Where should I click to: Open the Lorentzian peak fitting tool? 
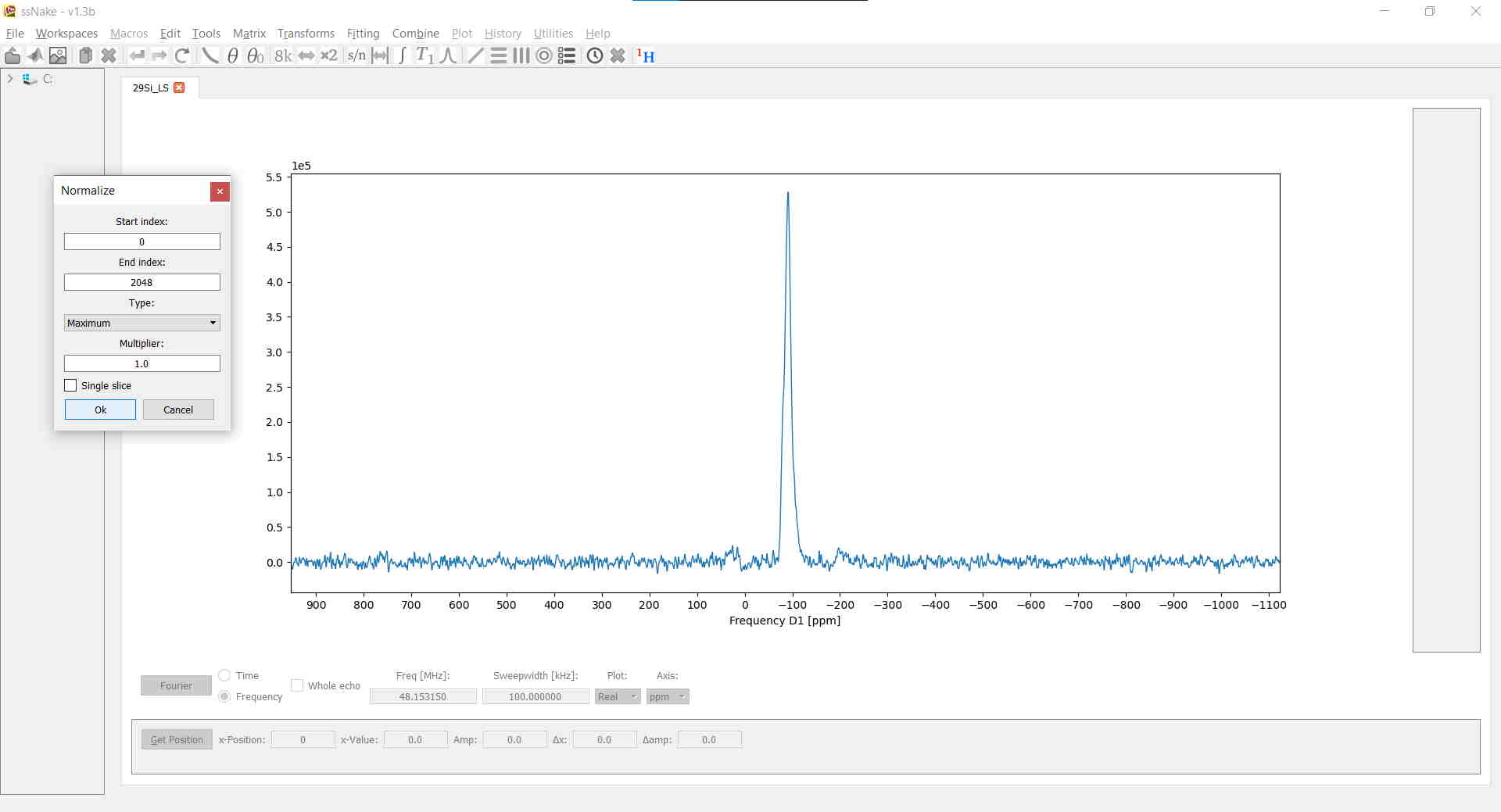[x=448, y=55]
